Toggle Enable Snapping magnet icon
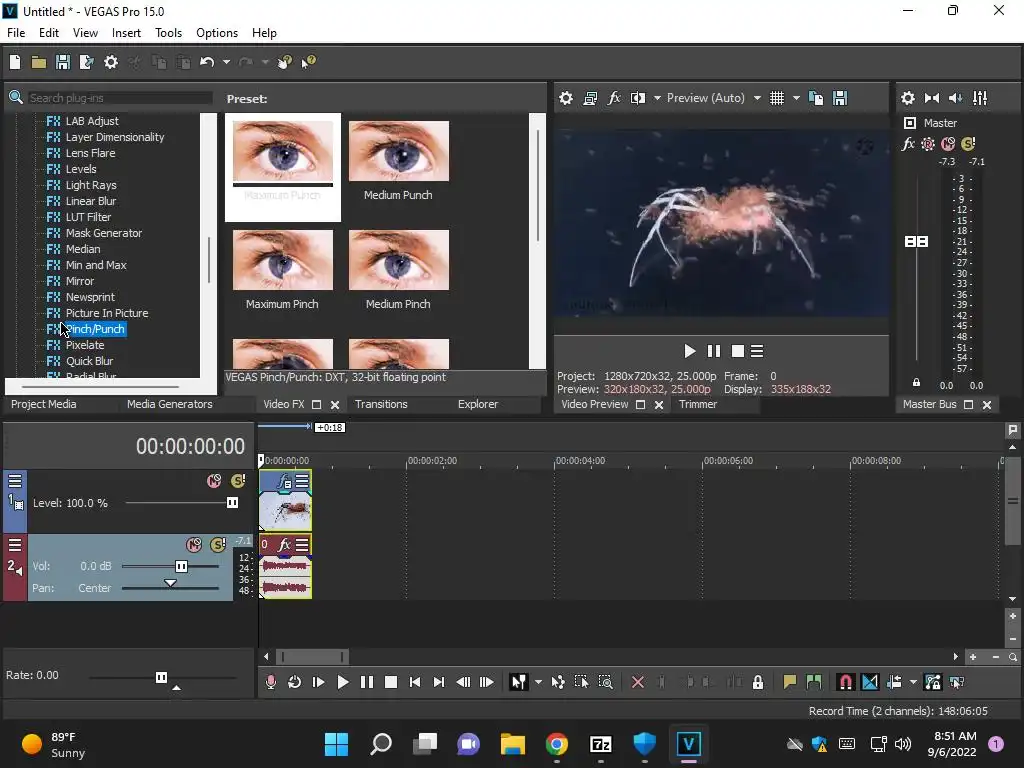 coord(846,682)
